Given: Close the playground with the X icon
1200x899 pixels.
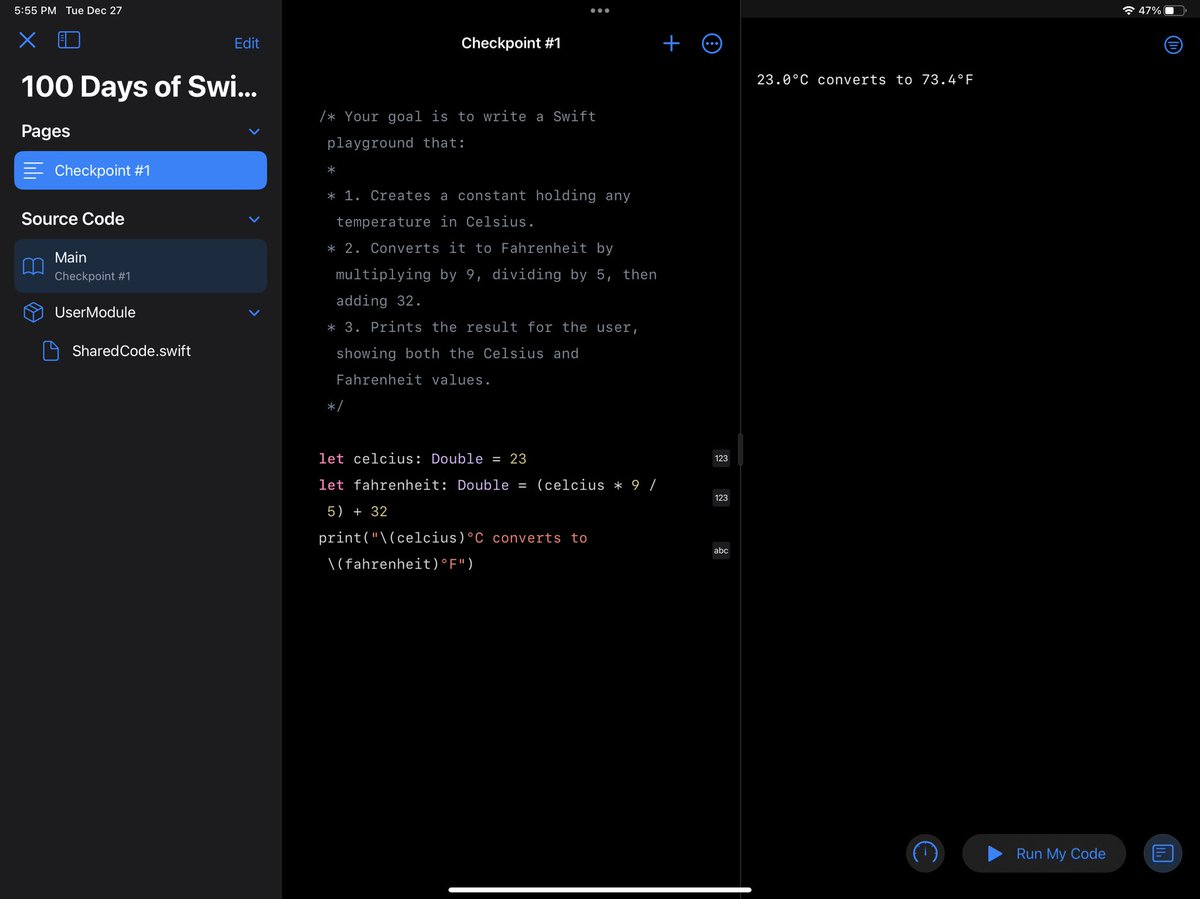Looking at the screenshot, I should tap(28, 40).
